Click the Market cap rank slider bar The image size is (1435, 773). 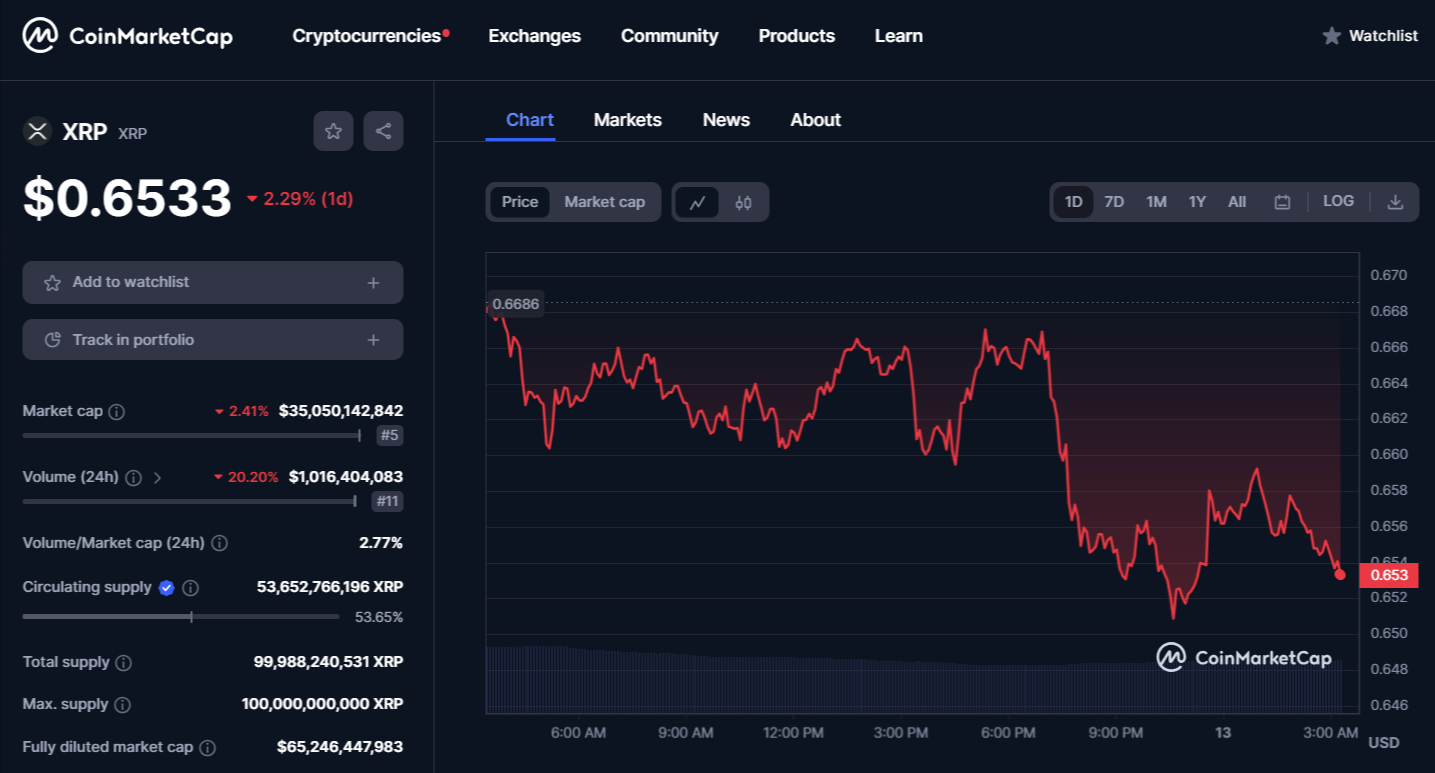192,436
